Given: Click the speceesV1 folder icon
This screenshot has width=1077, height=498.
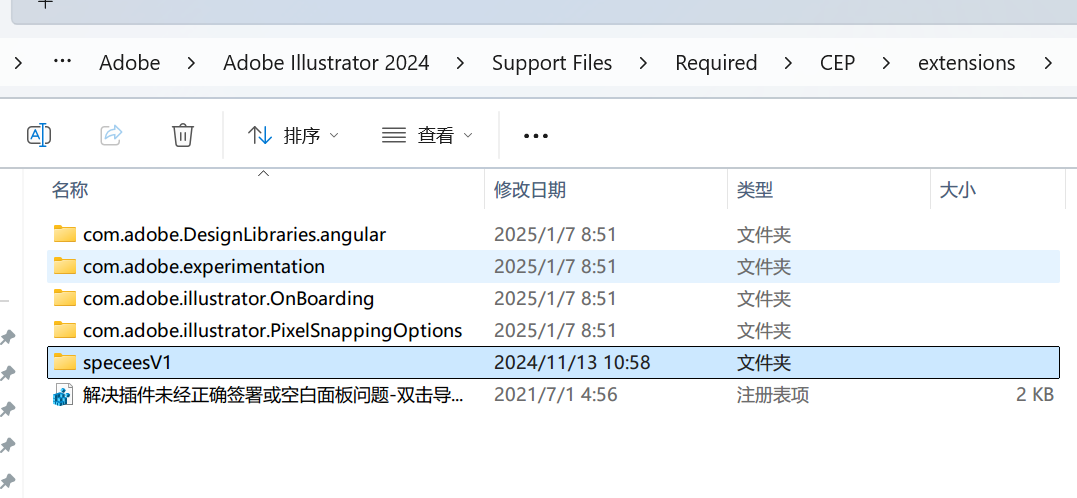Looking at the screenshot, I should point(65,361).
